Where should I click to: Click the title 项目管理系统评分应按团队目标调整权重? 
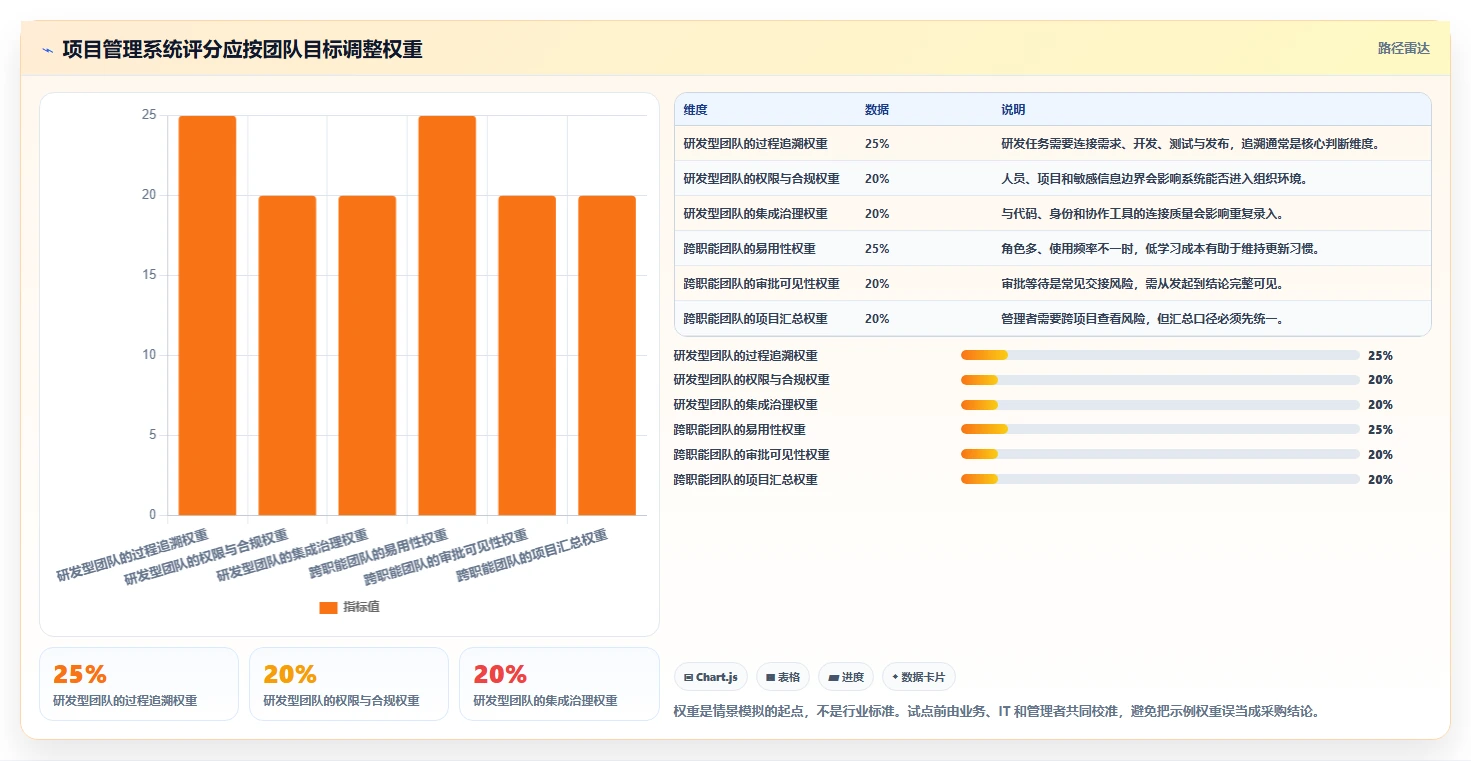pyautogui.click(x=242, y=49)
